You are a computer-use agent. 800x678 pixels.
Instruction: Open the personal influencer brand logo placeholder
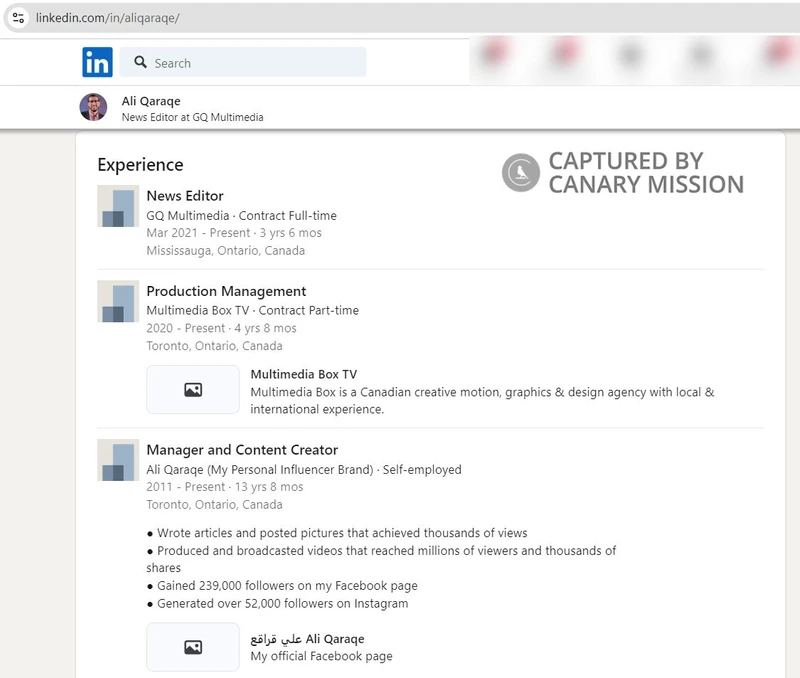pyautogui.click(x=118, y=460)
